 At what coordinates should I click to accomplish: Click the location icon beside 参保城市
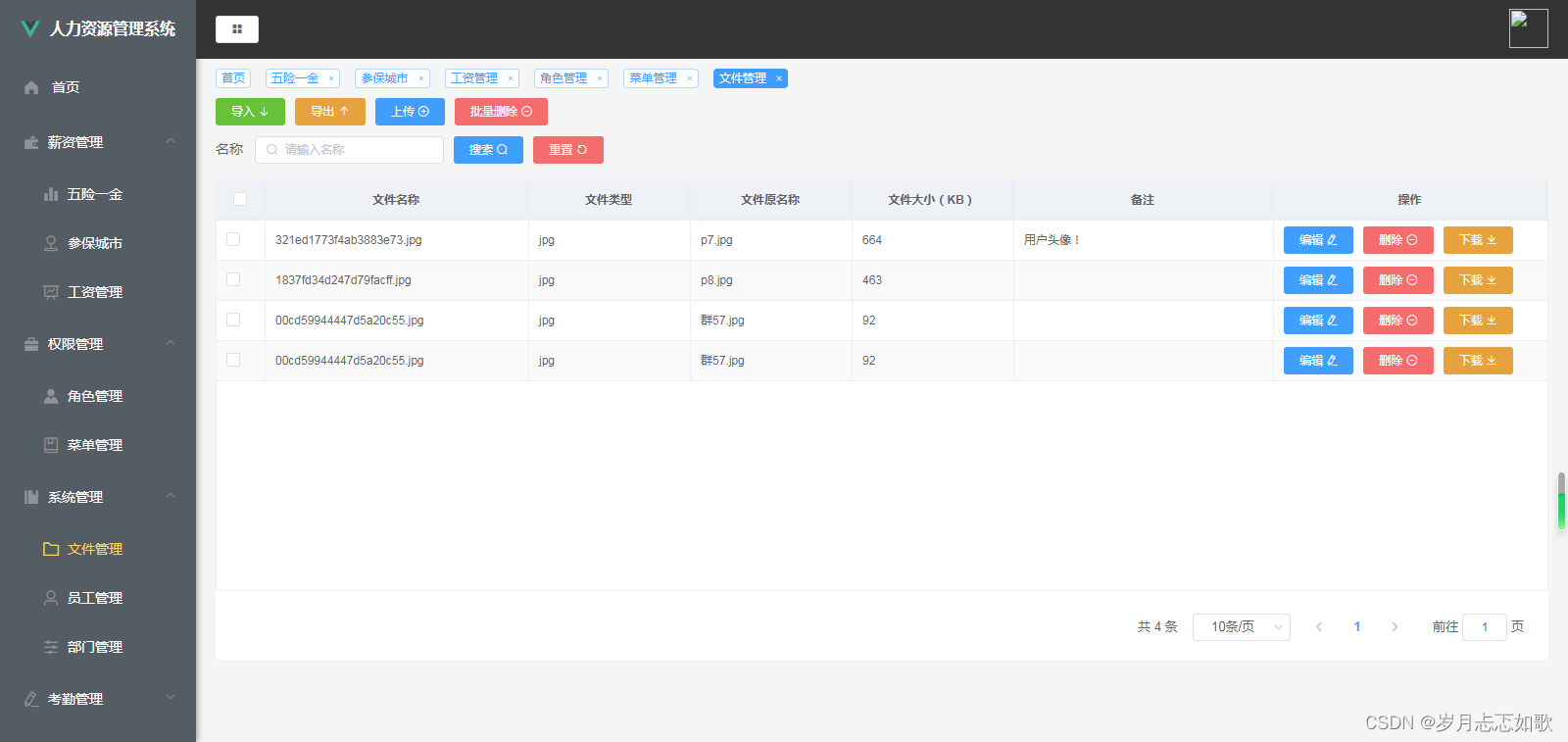tap(51, 243)
